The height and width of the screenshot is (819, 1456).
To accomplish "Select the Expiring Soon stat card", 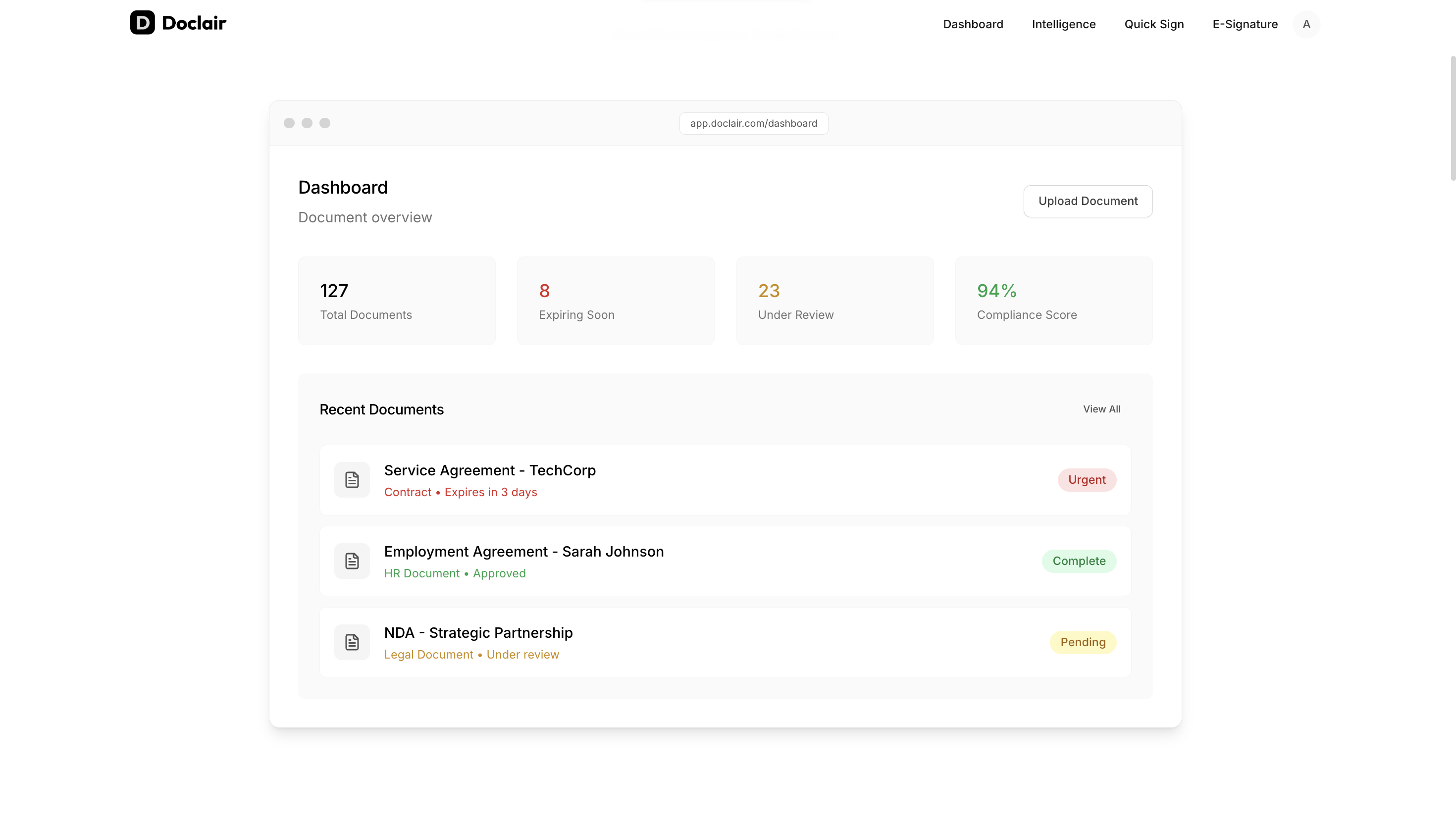I will click(615, 301).
